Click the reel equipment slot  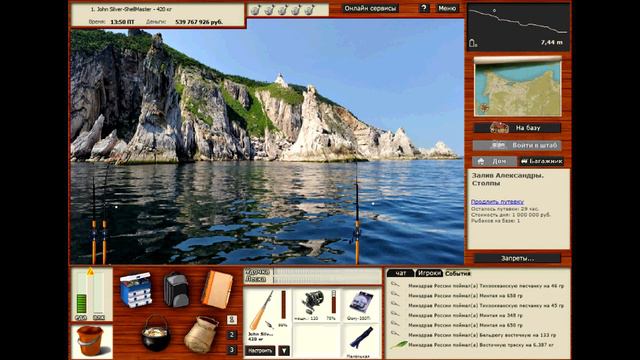pyautogui.click(x=312, y=303)
